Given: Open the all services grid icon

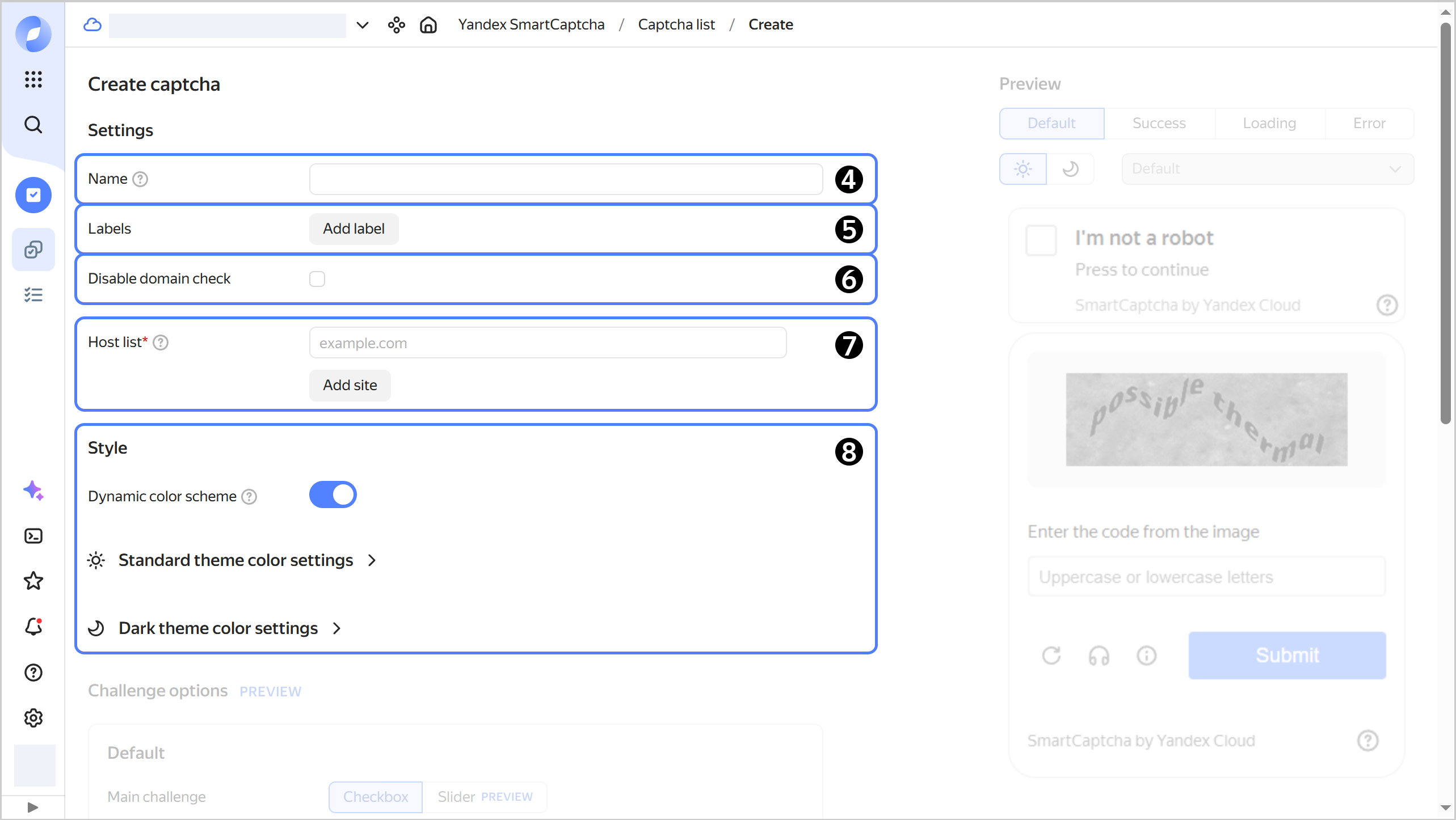Looking at the screenshot, I should 33,79.
